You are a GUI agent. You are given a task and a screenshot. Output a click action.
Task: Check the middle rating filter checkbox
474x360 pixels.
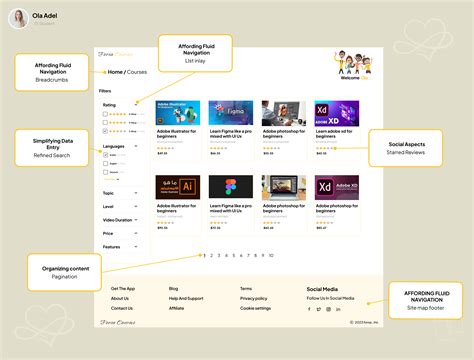105,122
